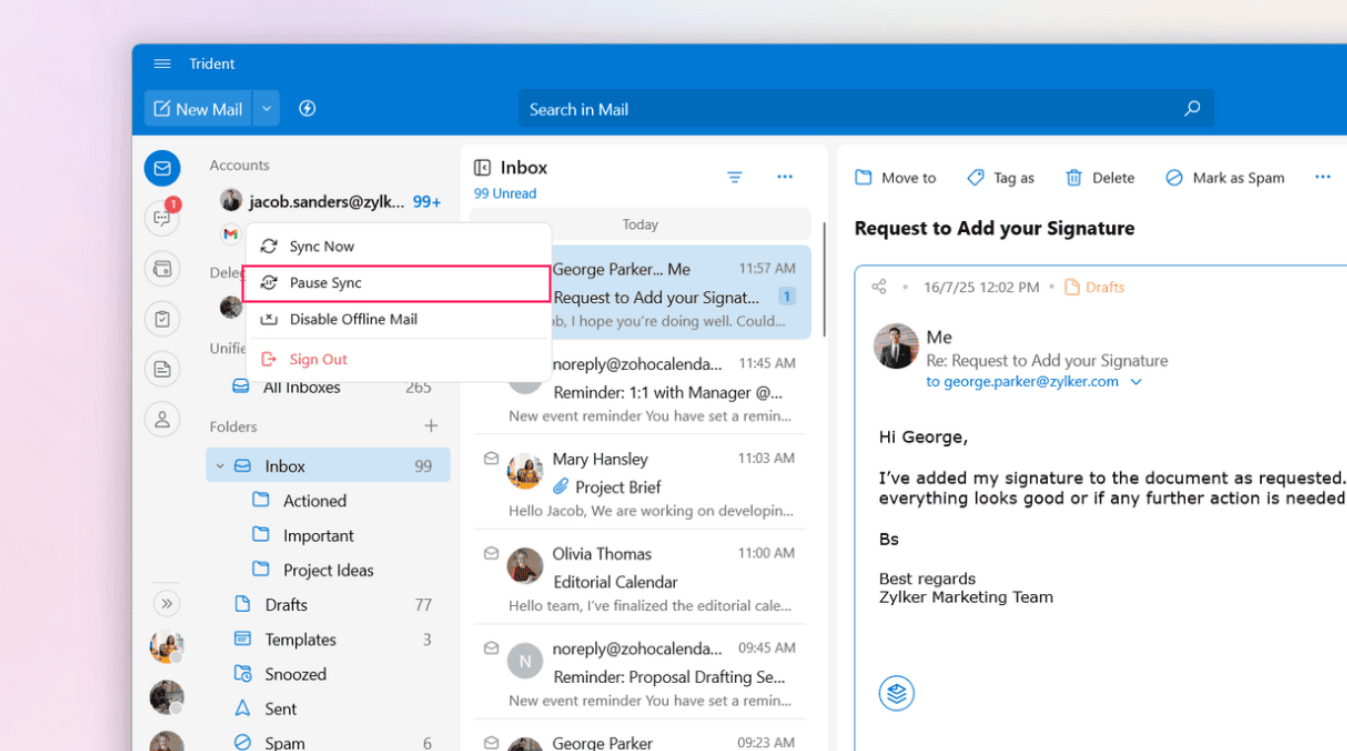Open Olivia Thomas's Editorial Calendar email

640,579
